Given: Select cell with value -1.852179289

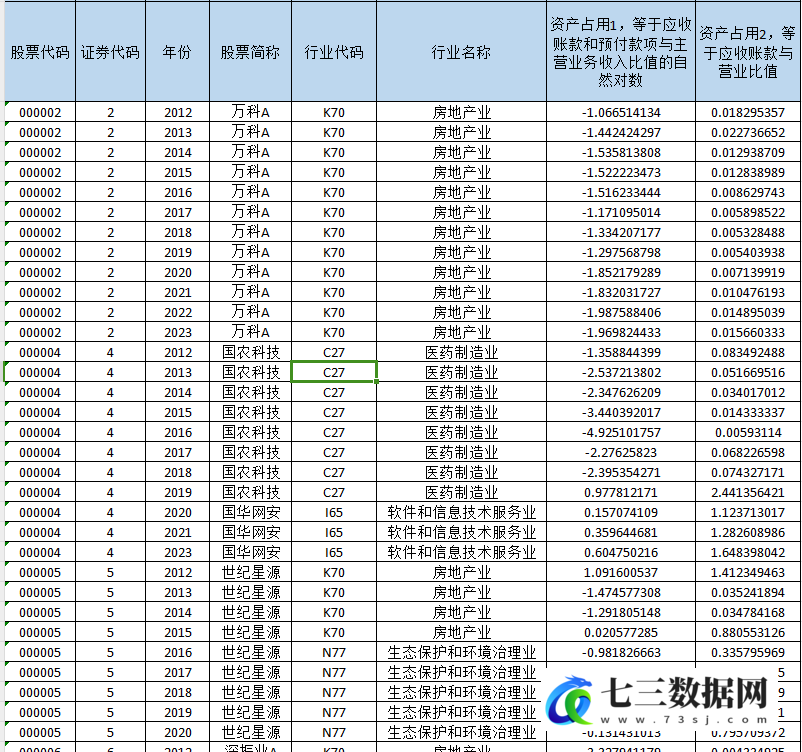Looking at the screenshot, I should [621, 272].
